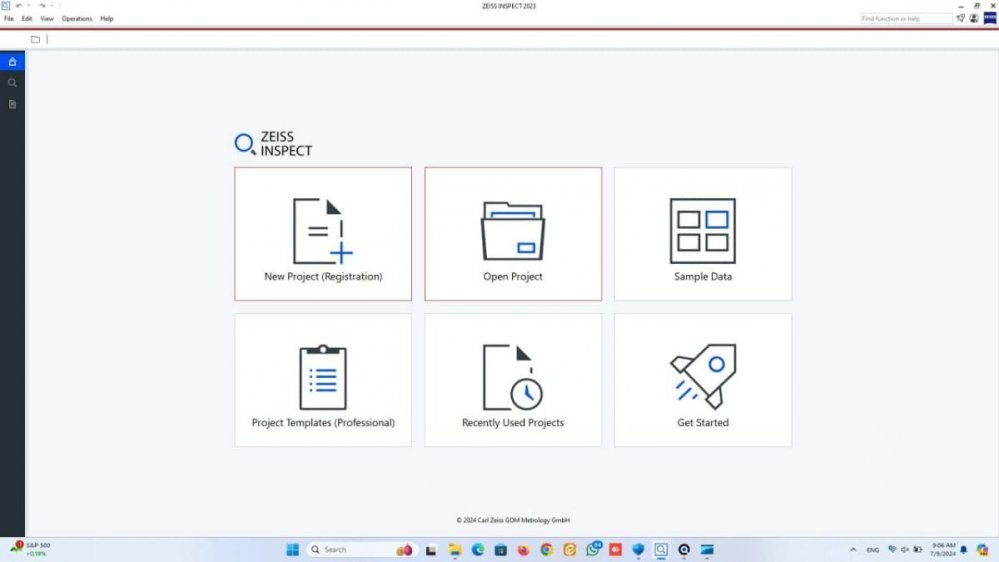The height and width of the screenshot is (562, 999).
Task: Show hidden system tray icons chevron
Action: [852, 550]
